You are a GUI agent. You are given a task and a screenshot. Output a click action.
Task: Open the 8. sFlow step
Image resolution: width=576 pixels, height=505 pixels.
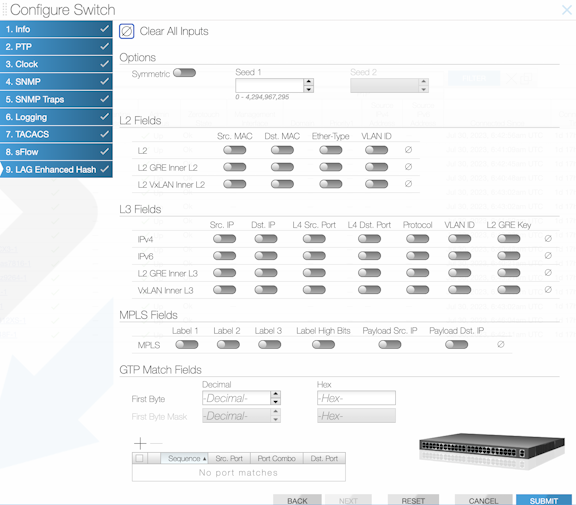[x=56, y=152]
